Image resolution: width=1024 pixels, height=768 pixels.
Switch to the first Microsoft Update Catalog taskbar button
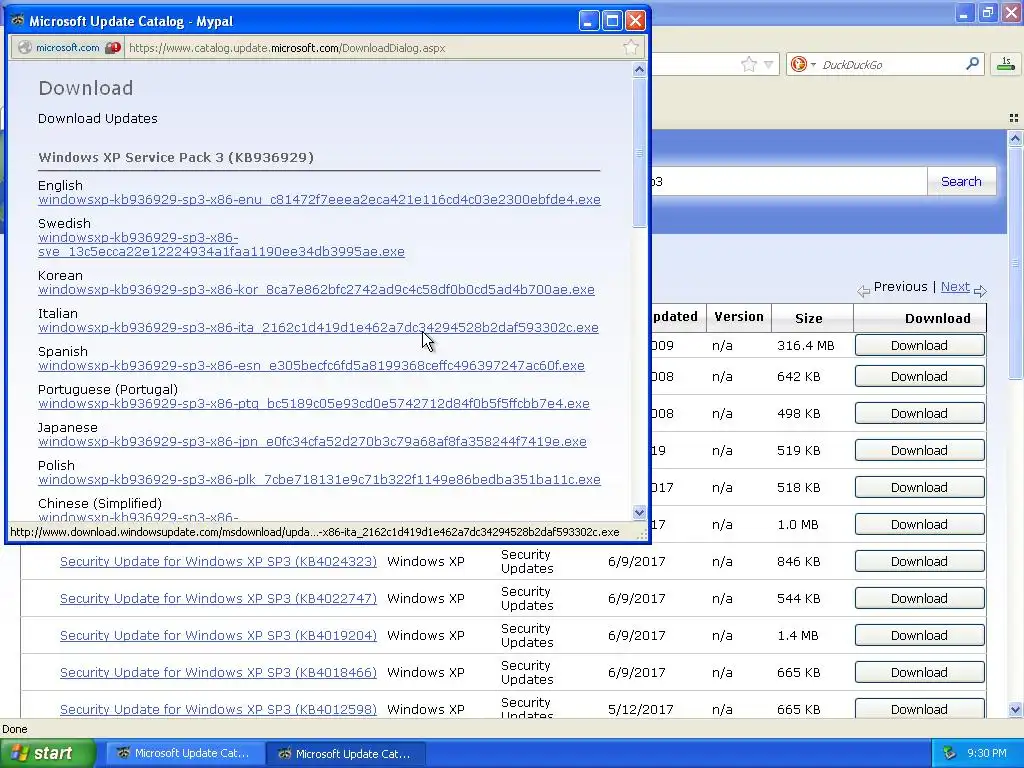tap(185, 753)
